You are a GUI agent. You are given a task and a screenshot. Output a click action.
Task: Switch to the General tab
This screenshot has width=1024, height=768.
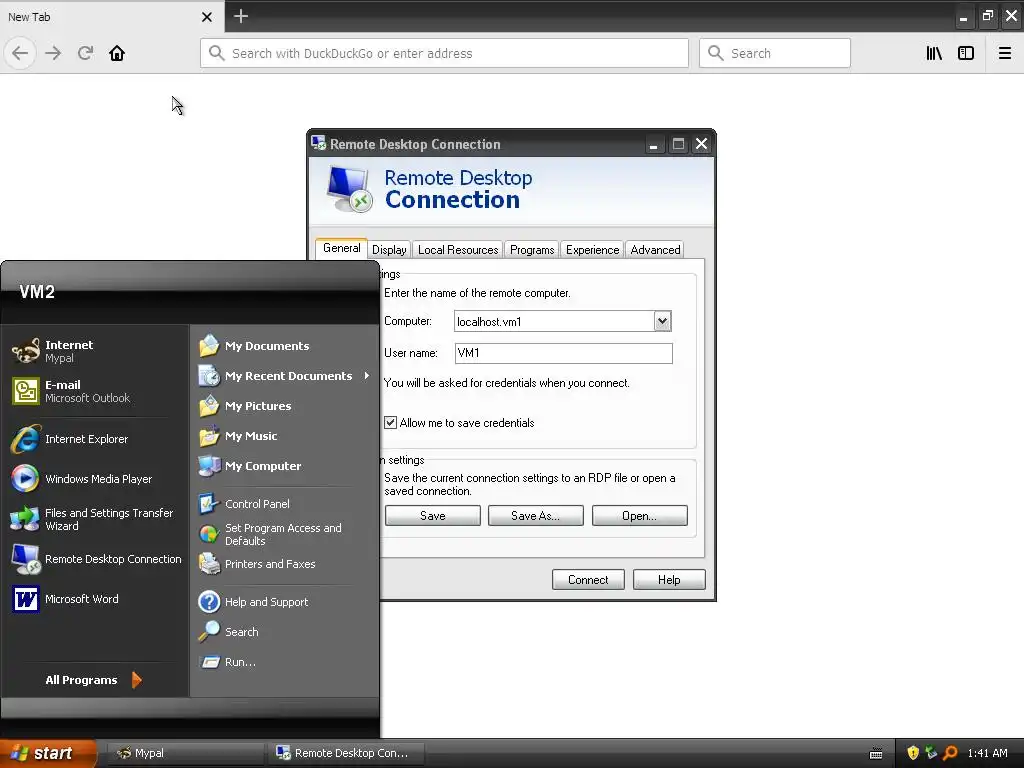click(341, 248)
